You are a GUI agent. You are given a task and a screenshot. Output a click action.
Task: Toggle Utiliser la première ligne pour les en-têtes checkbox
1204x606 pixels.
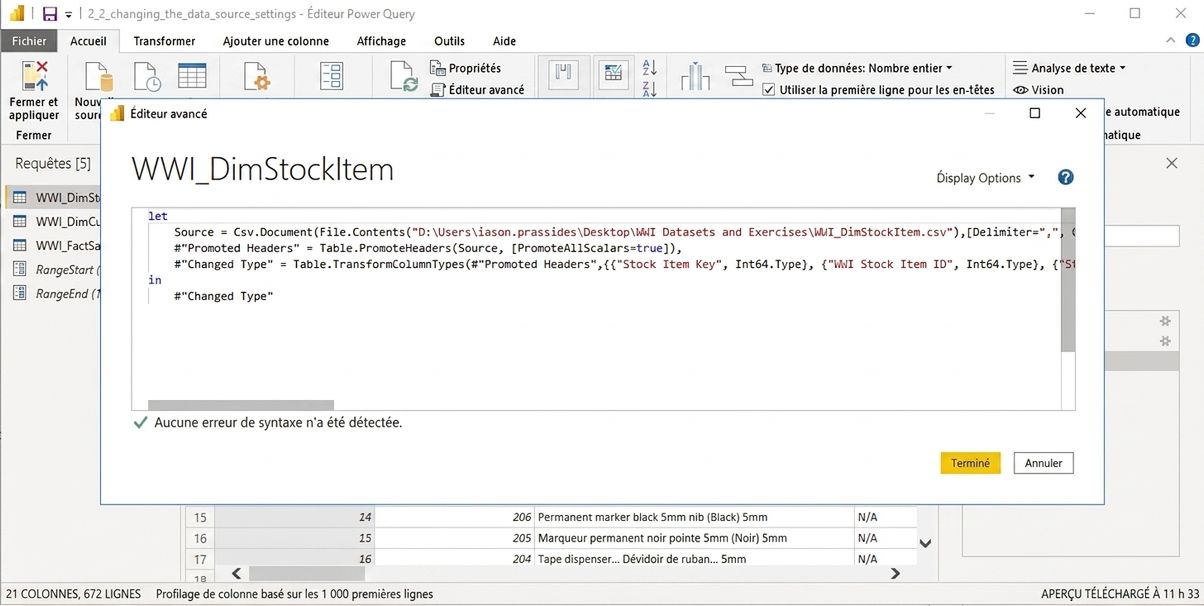click(x=768, y=90)
